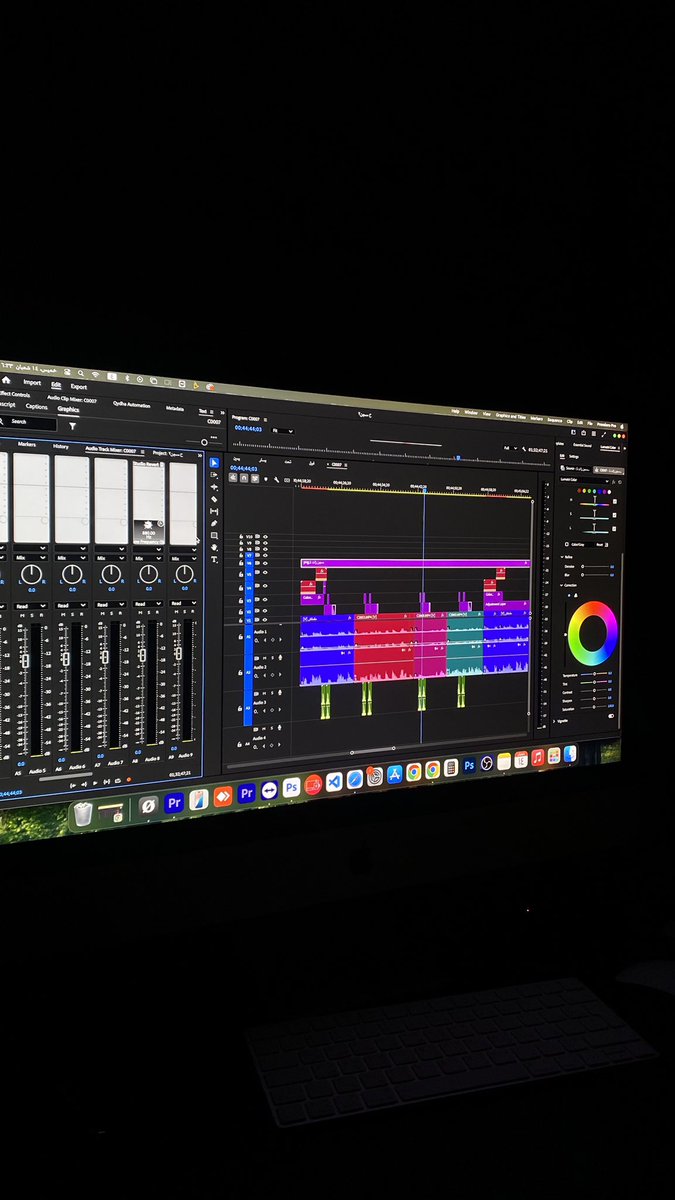Switch to the History panel tab
675x1200 pixels.
point(60,446)
